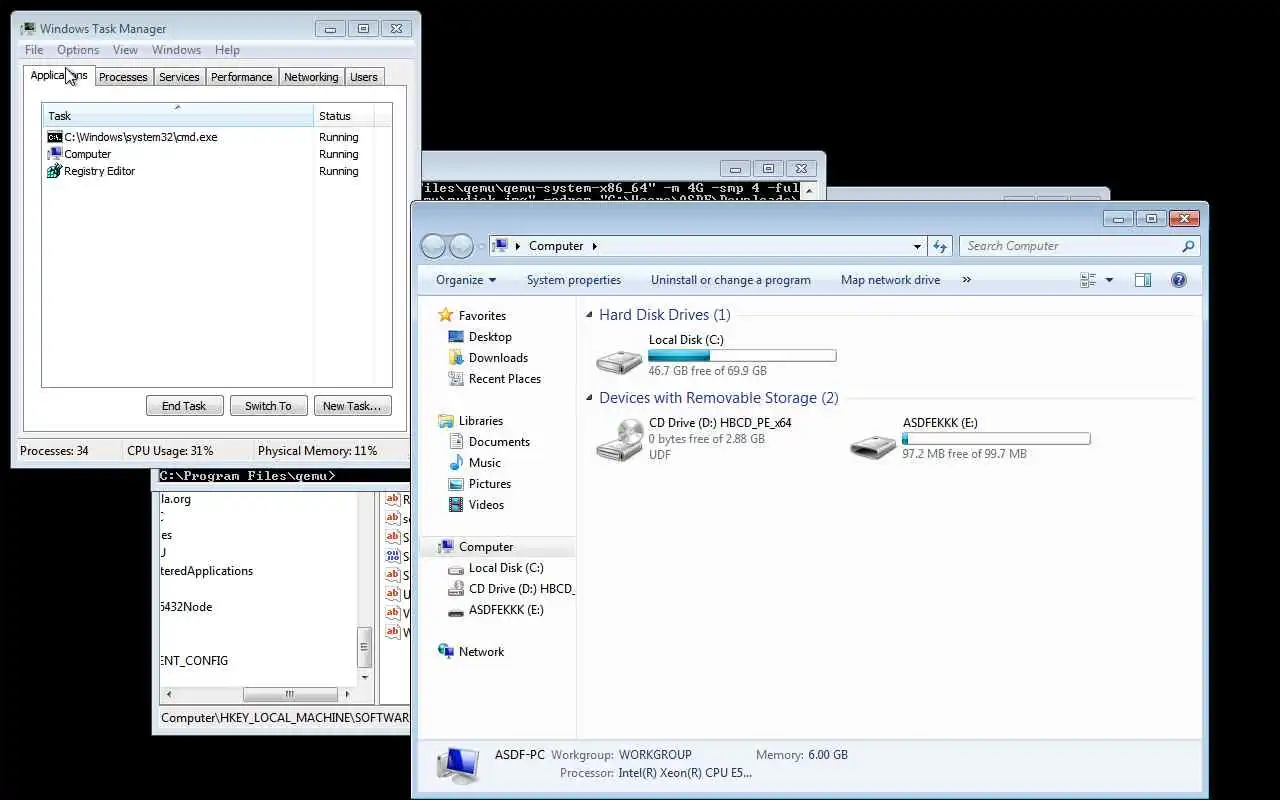This screenshot has width=1280, height=800.
Task: Click the search magnifier icon in Explorer
Action: (1188, 246)
